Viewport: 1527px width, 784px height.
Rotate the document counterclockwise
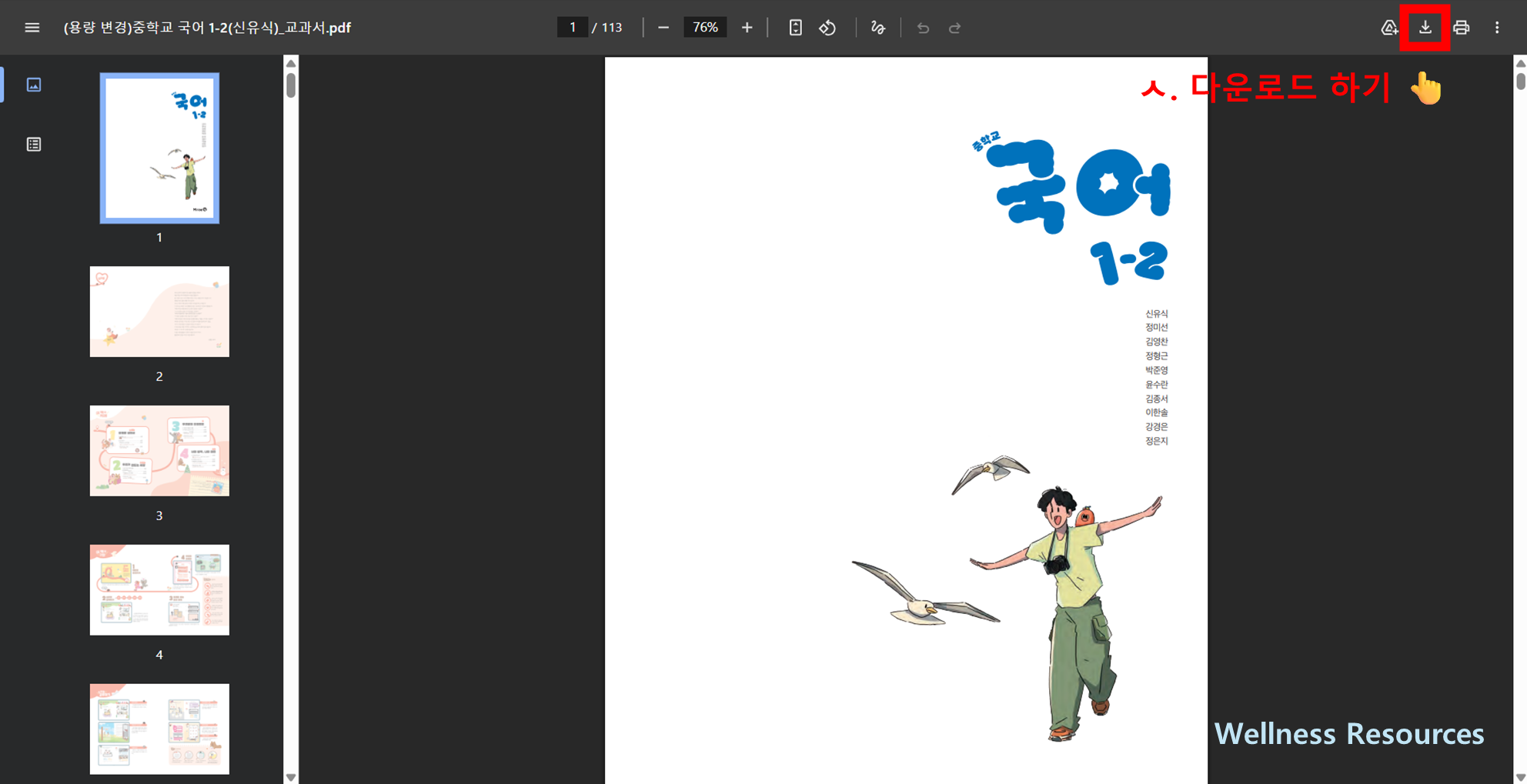click(827, 28)
